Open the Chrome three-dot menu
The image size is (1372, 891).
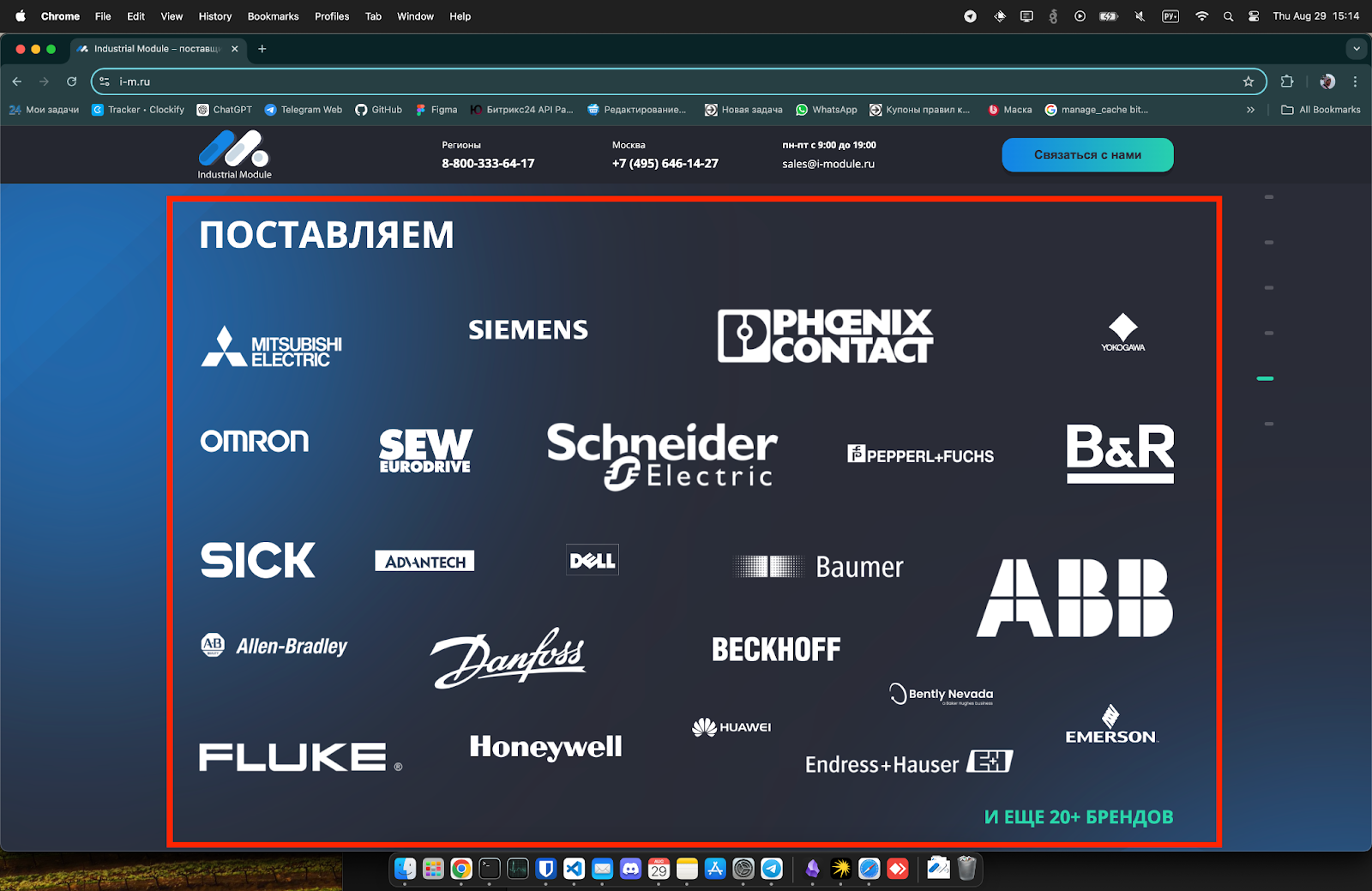pos(1355,81)
